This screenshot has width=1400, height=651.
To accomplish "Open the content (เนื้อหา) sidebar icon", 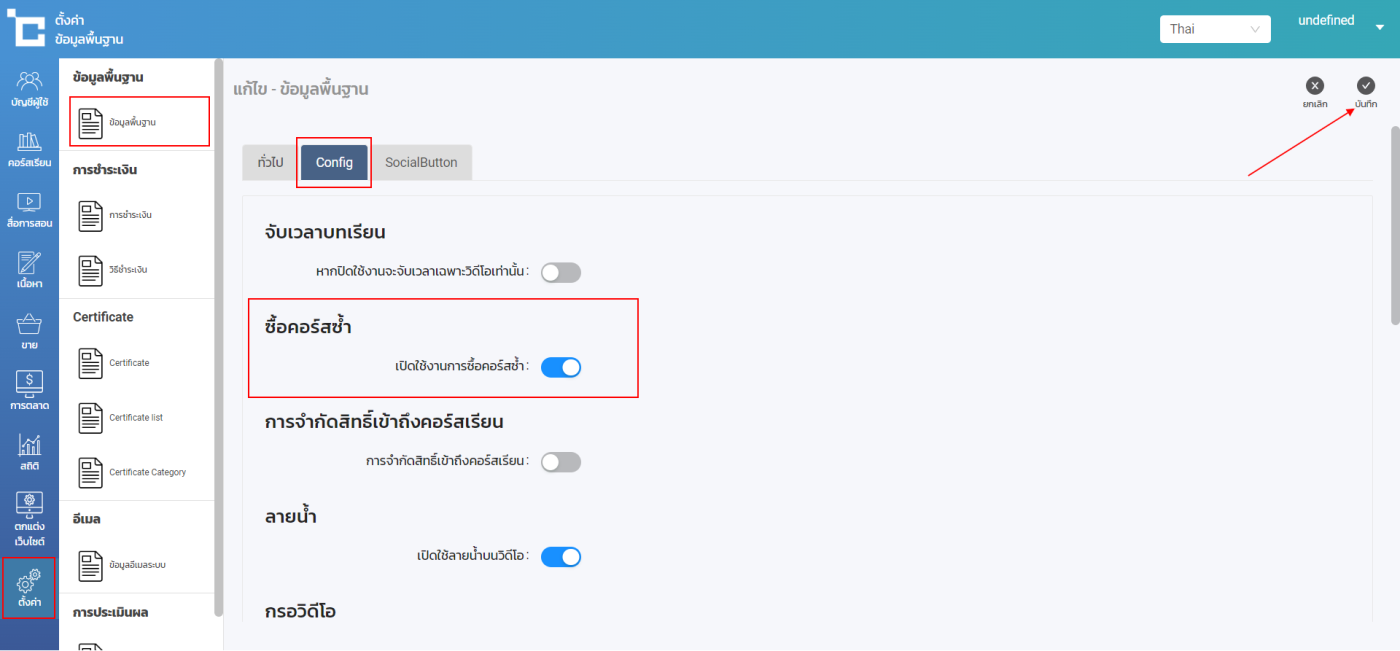I will (x=29, y=270).
